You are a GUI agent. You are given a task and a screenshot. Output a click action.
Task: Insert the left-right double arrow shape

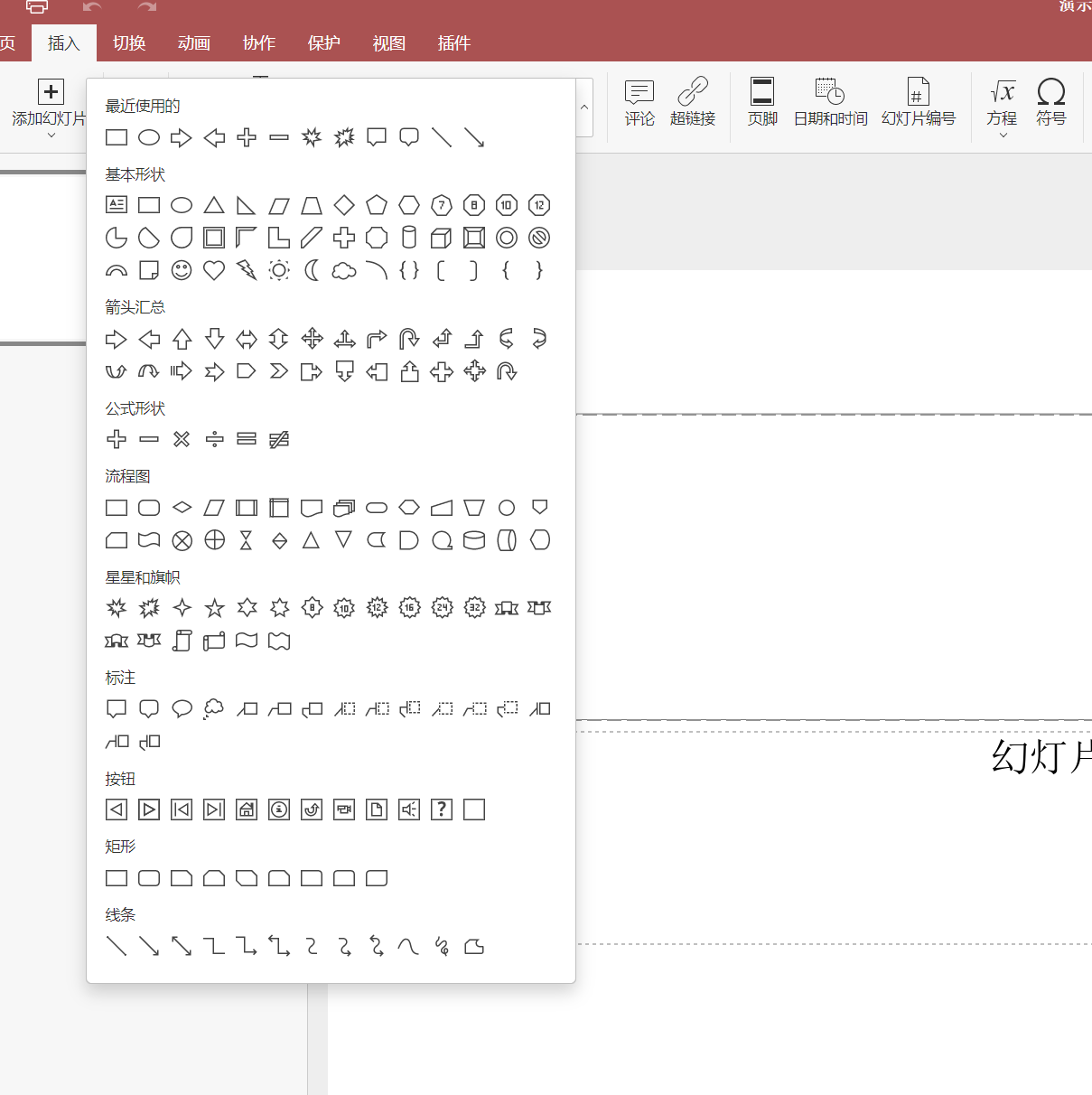coord(247,339)
